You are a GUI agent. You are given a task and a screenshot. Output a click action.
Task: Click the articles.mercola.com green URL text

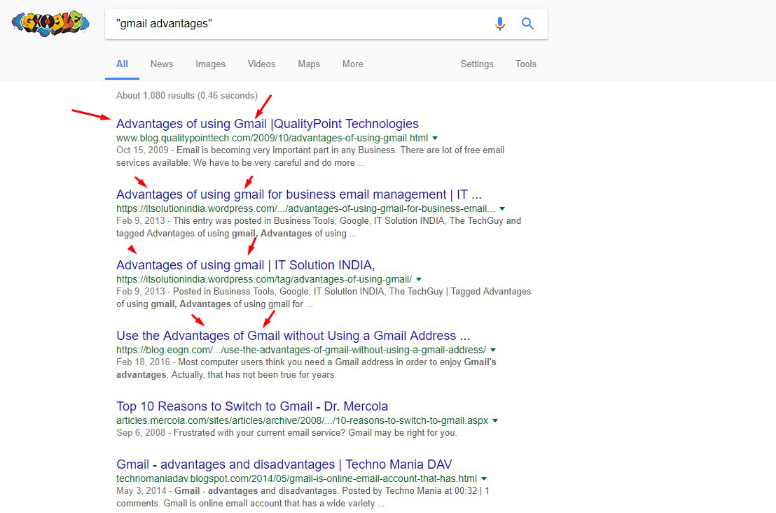point(302,420)
